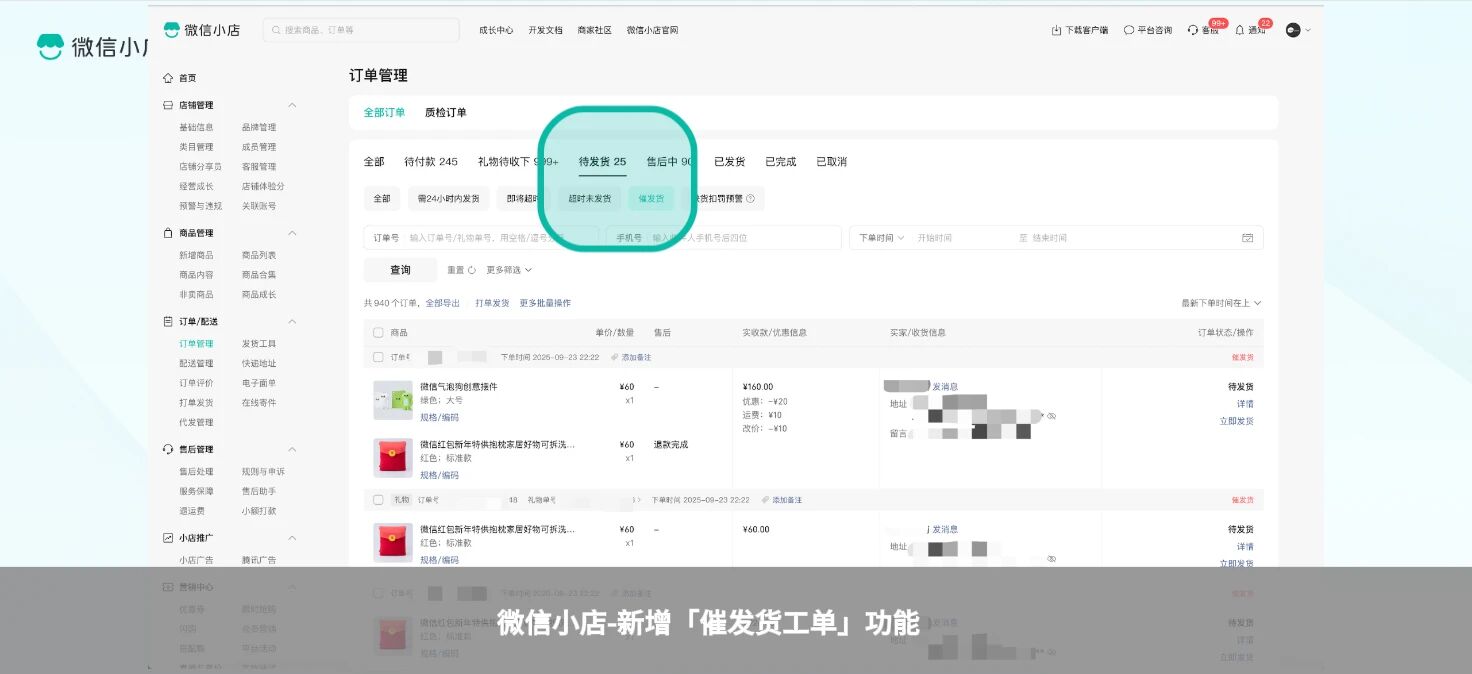Collapse the 售后管理 sidebar section chevron
The height and width of the screenshot is (674, 1472).
click(x=292, y=450)
